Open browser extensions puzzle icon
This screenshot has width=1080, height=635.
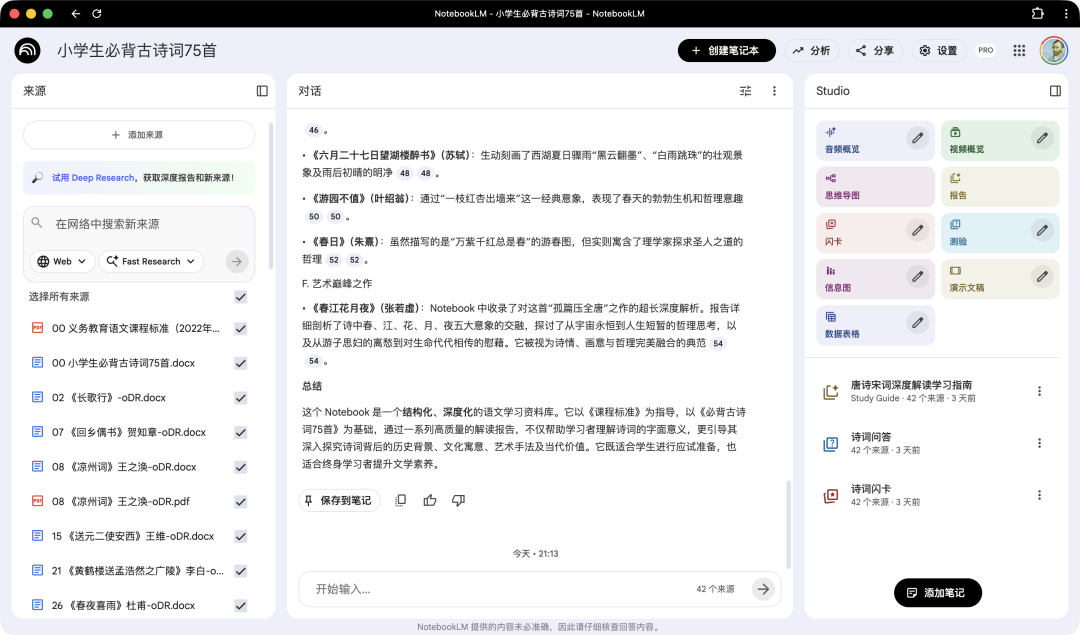pyautogui.click(x=1037, y=13)
